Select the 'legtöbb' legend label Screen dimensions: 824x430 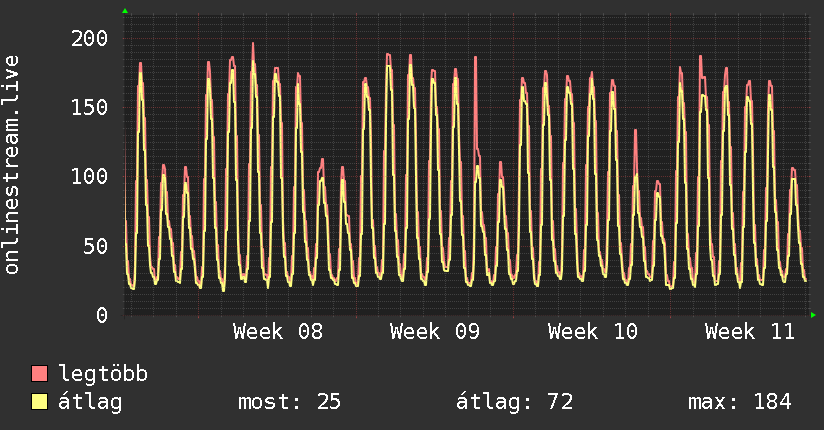(103, 374)
